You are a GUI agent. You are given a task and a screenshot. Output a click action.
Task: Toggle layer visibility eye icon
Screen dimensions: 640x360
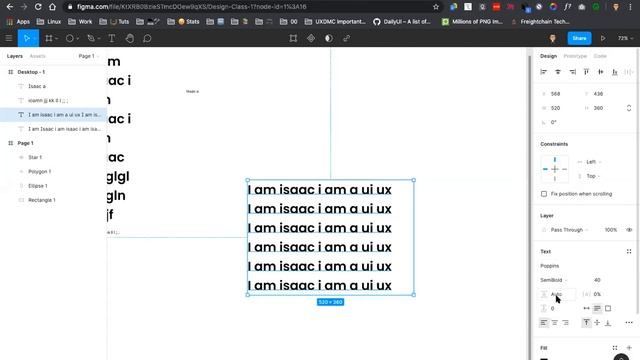(629, 230)
